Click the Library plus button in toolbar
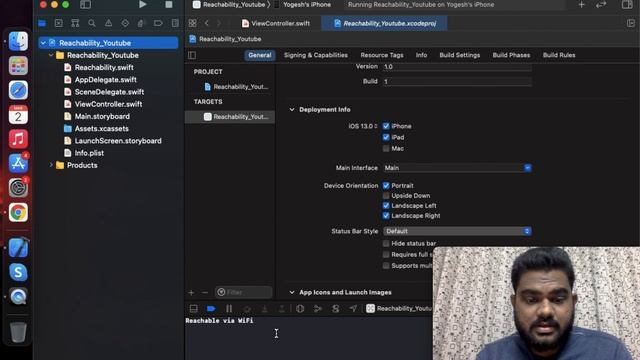The image size is (640, 360). [x=582, y=4]
